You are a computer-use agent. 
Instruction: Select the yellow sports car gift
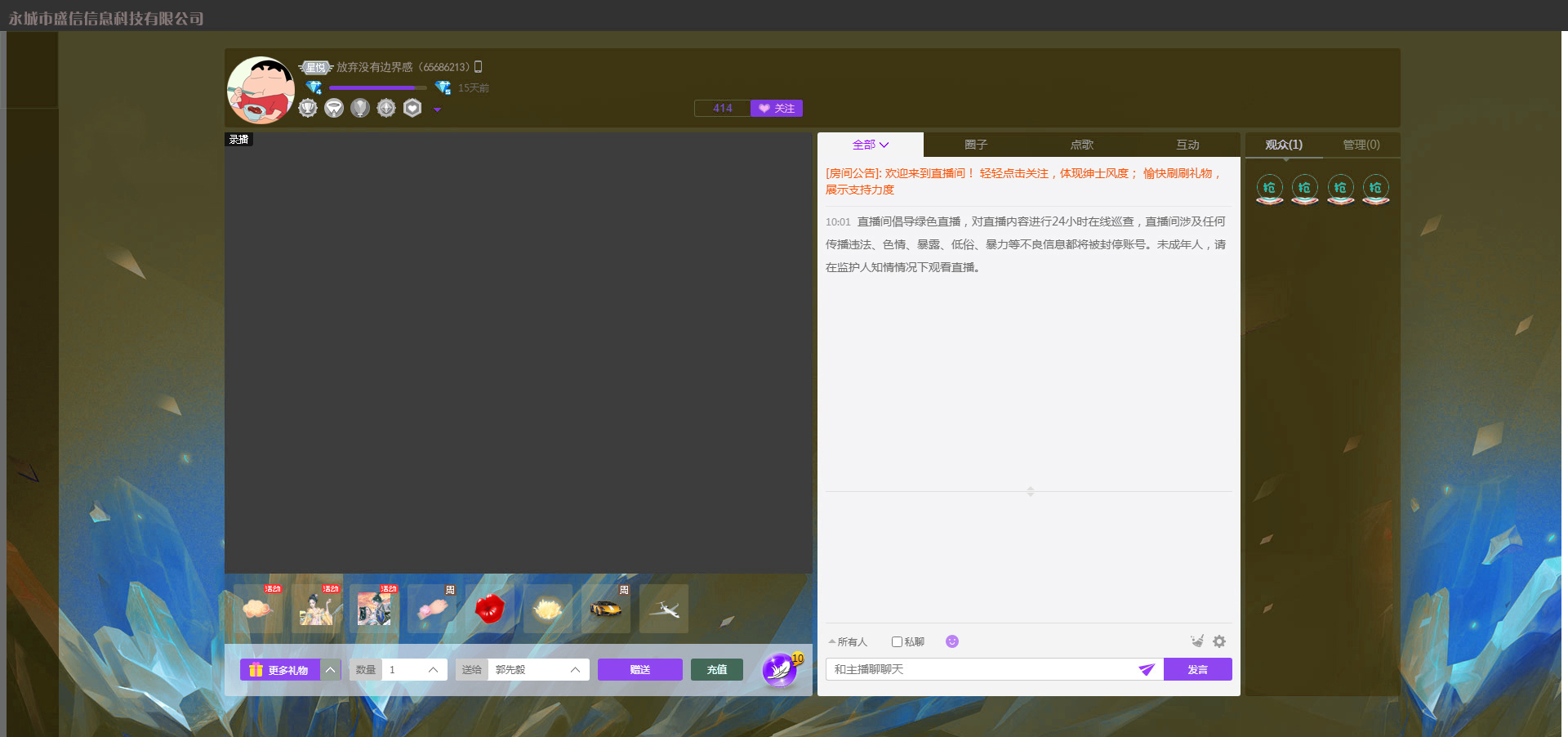click(x=605, y=609)
